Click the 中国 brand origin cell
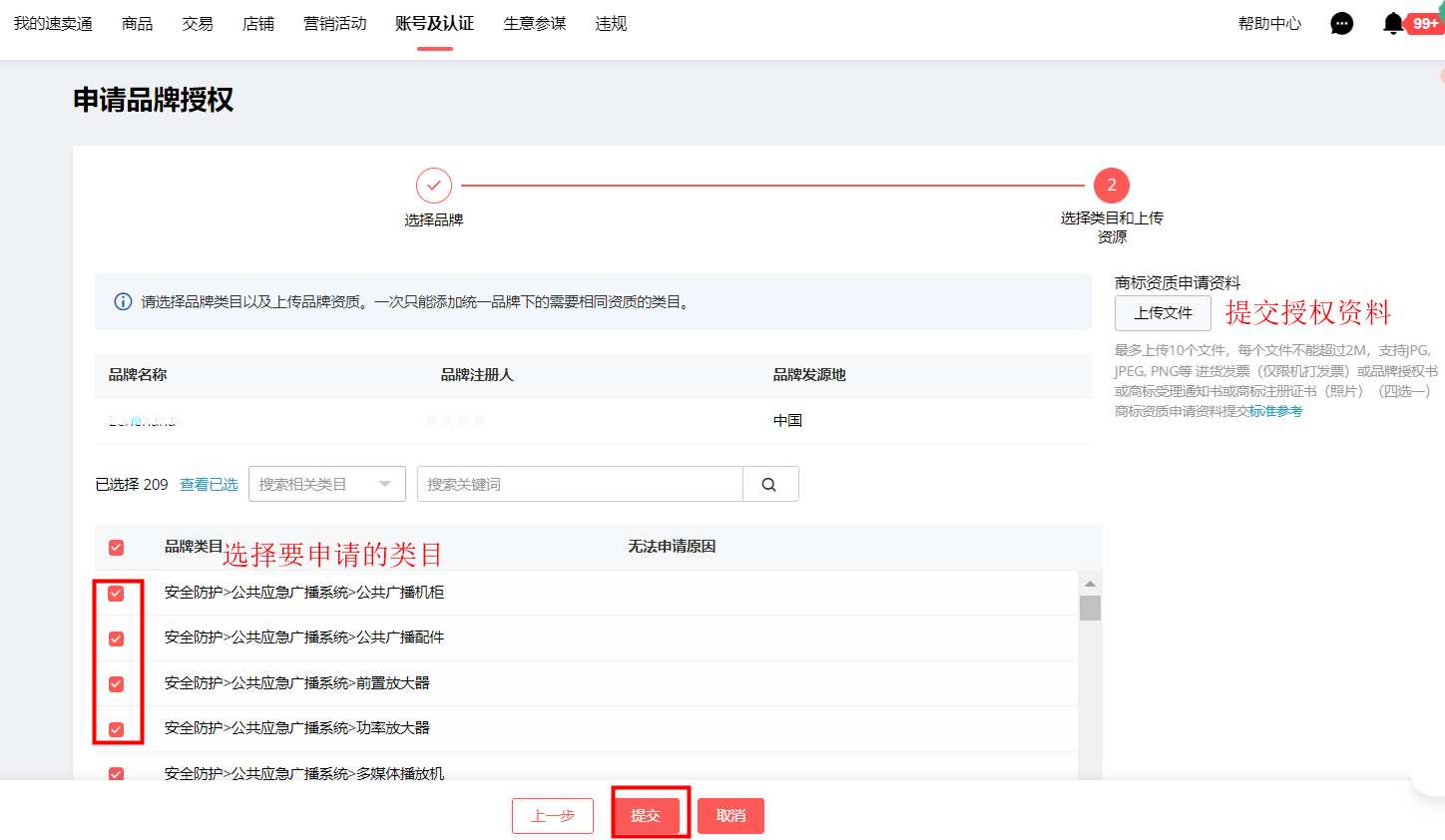Viewport: 1445px width, 840px height. tap(787, 421)
